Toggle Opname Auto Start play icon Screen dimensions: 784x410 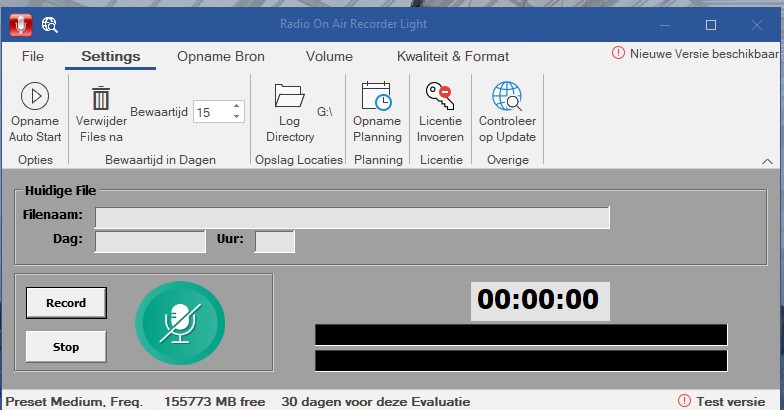click(x=35, y=96)
